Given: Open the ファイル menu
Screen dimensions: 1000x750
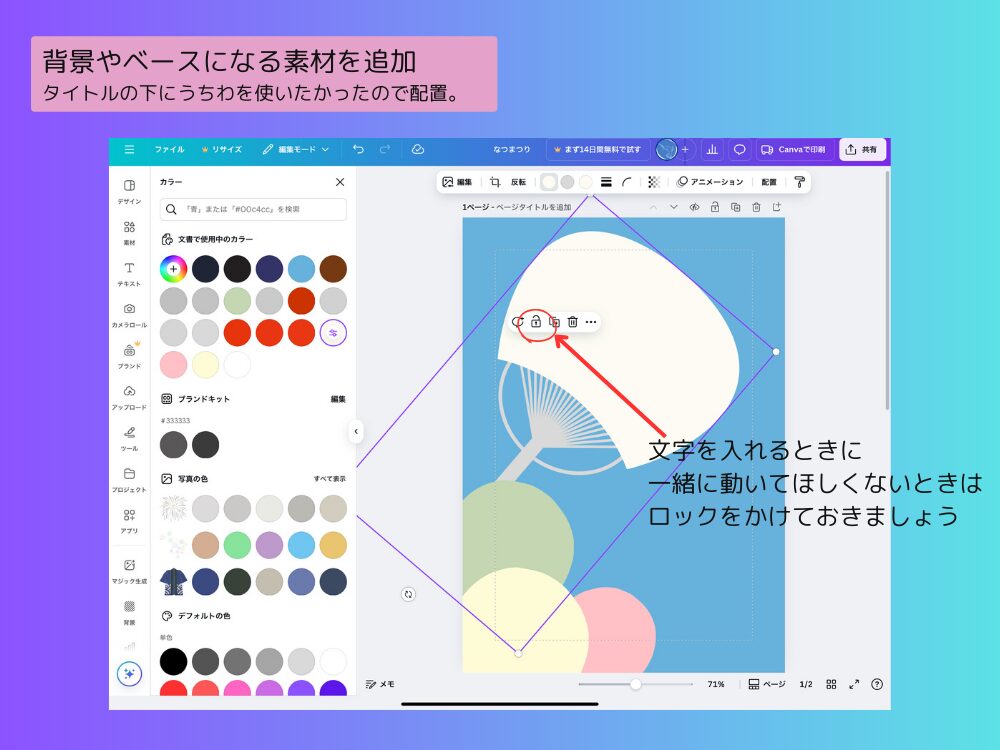Looking at the screenshot, I should [x=170, y=149].
